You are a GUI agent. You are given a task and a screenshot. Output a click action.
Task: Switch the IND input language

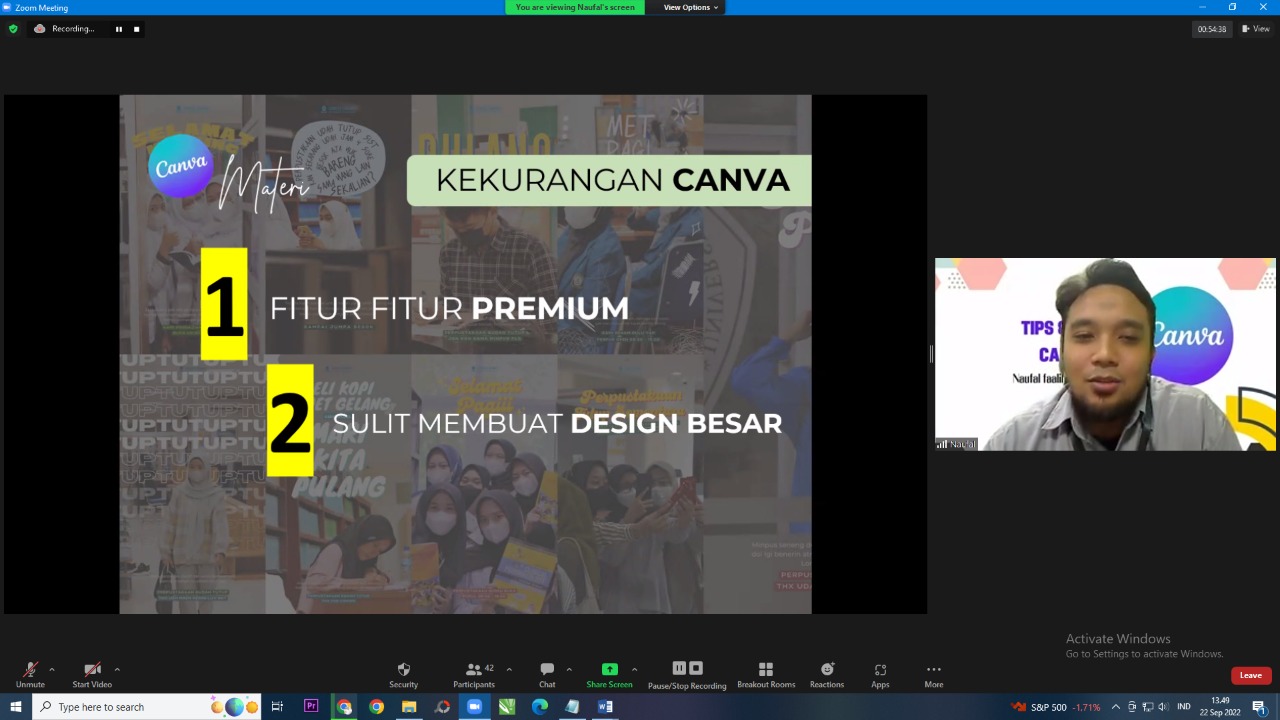point(1184,707)
